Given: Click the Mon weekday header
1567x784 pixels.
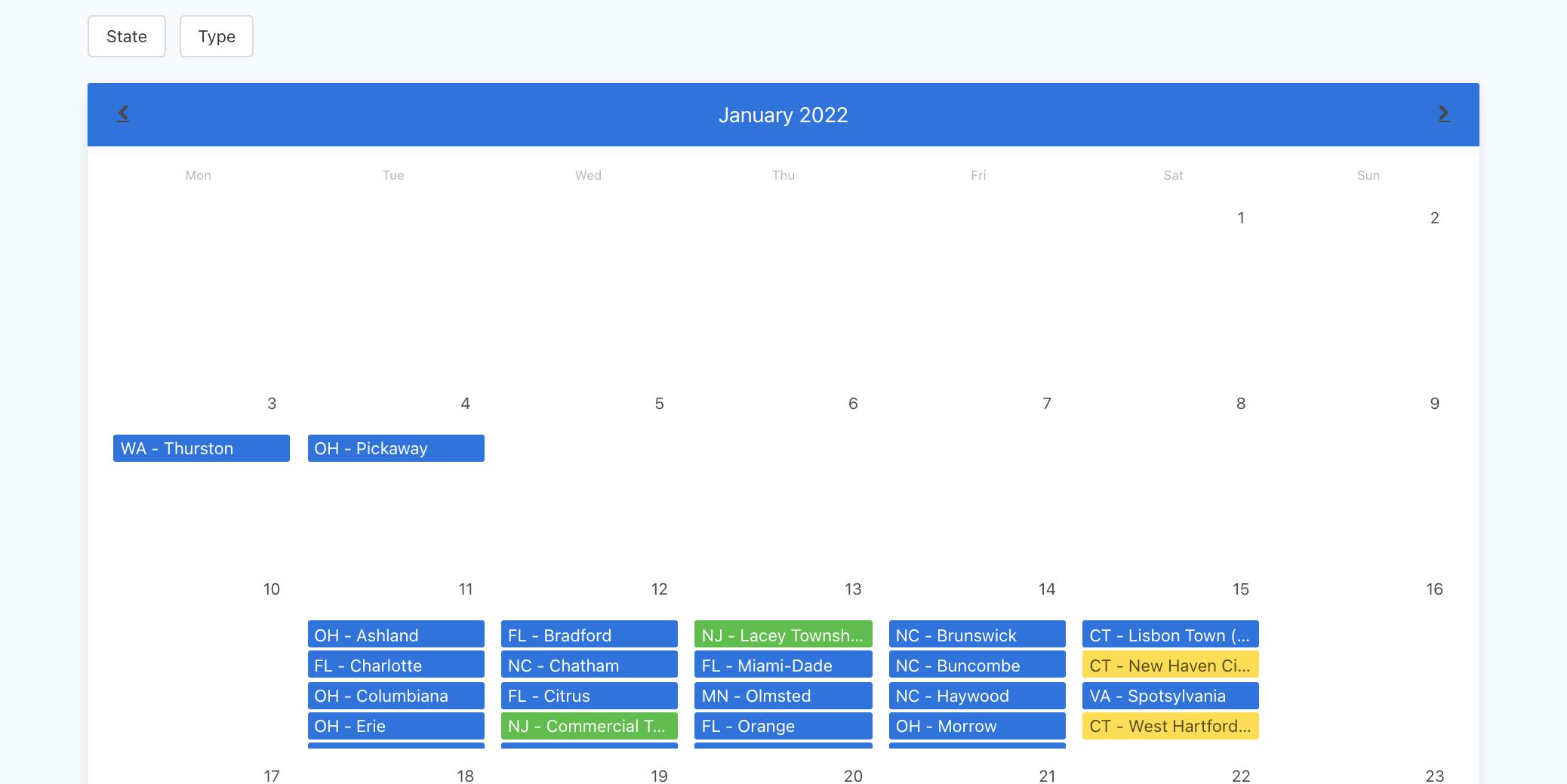Looking at the screenshot, I should (x=199, y=175).
